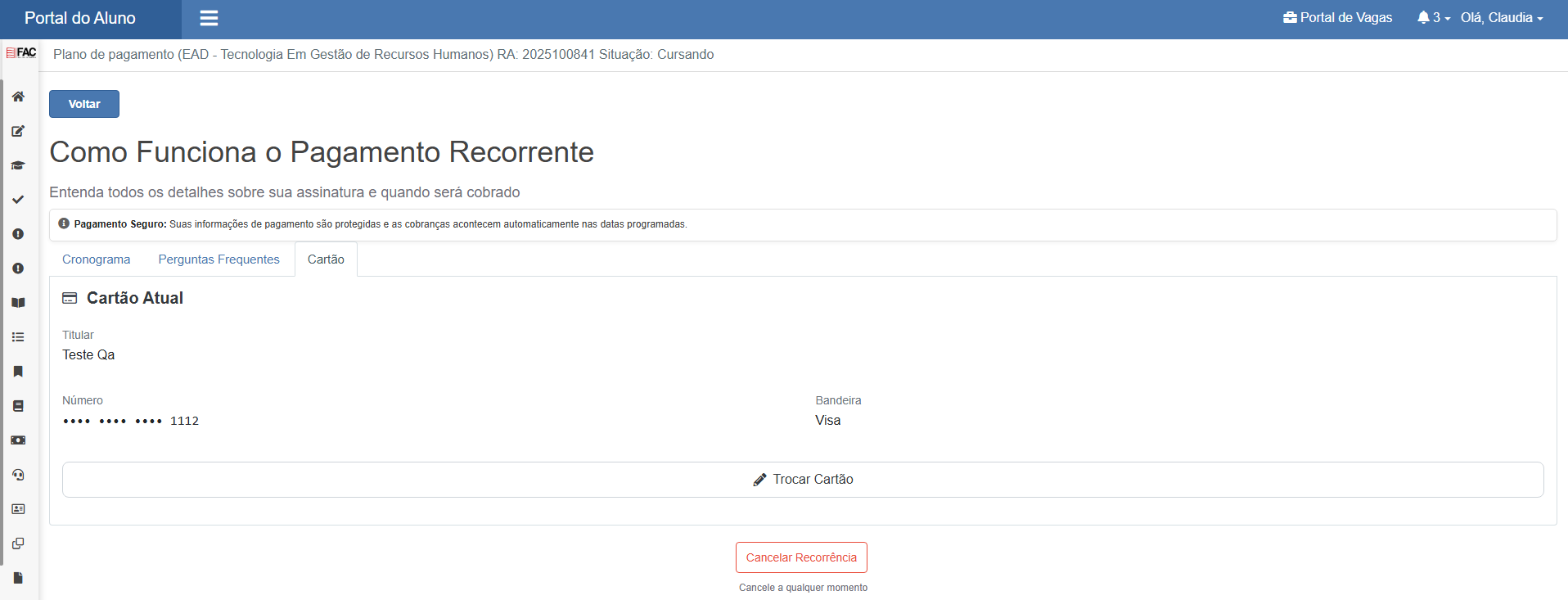Select the graduation cap sidebar icon
The width and height of the screenshot is (1568, 600).
[x=18, y=165]
